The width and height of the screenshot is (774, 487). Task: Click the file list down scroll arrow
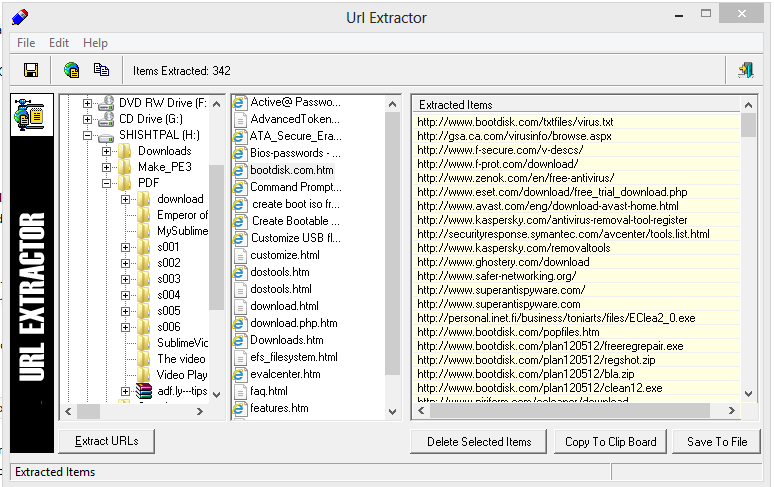coord(392,412)
